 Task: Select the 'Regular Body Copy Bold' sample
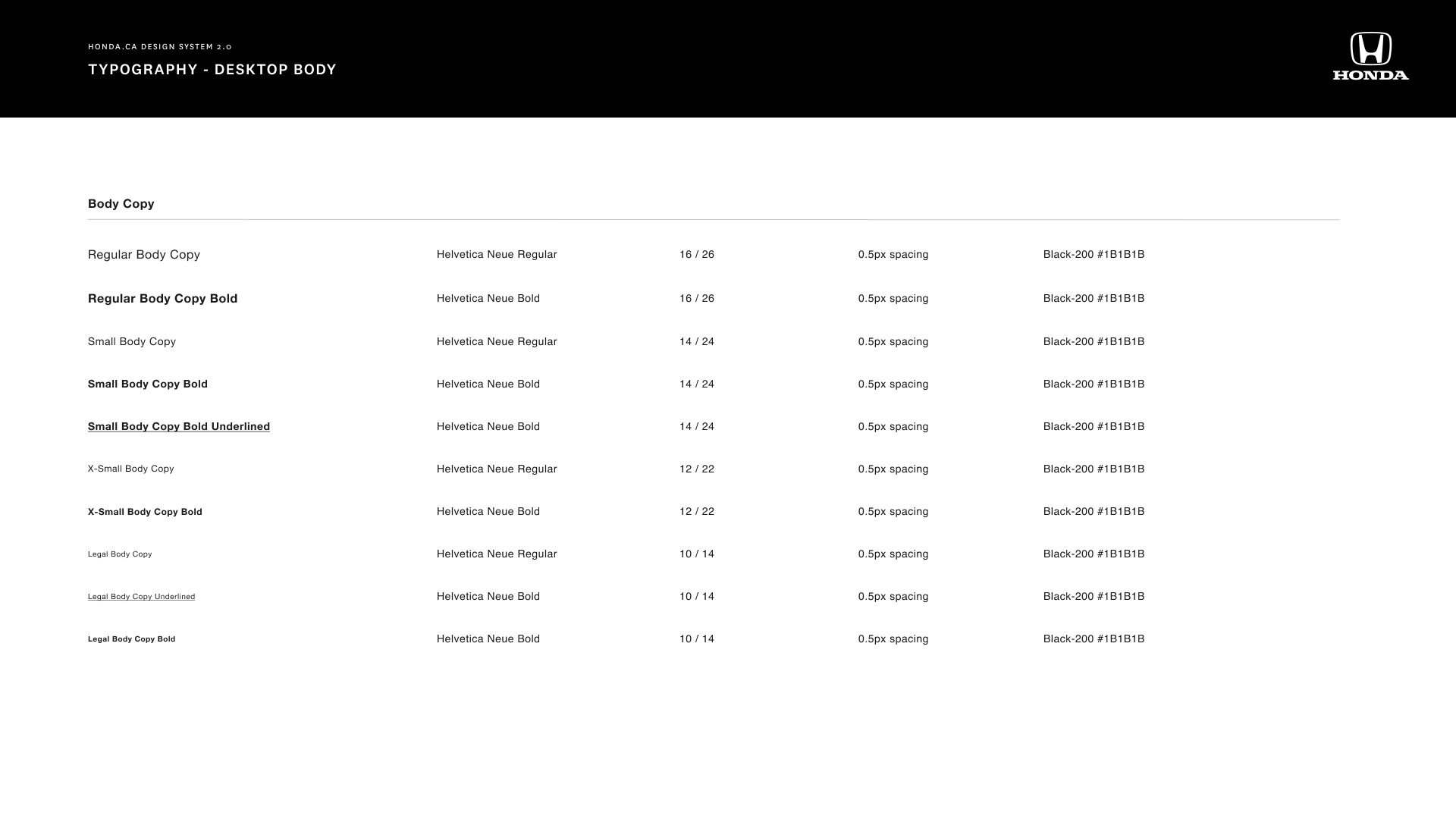coord(163,299)
